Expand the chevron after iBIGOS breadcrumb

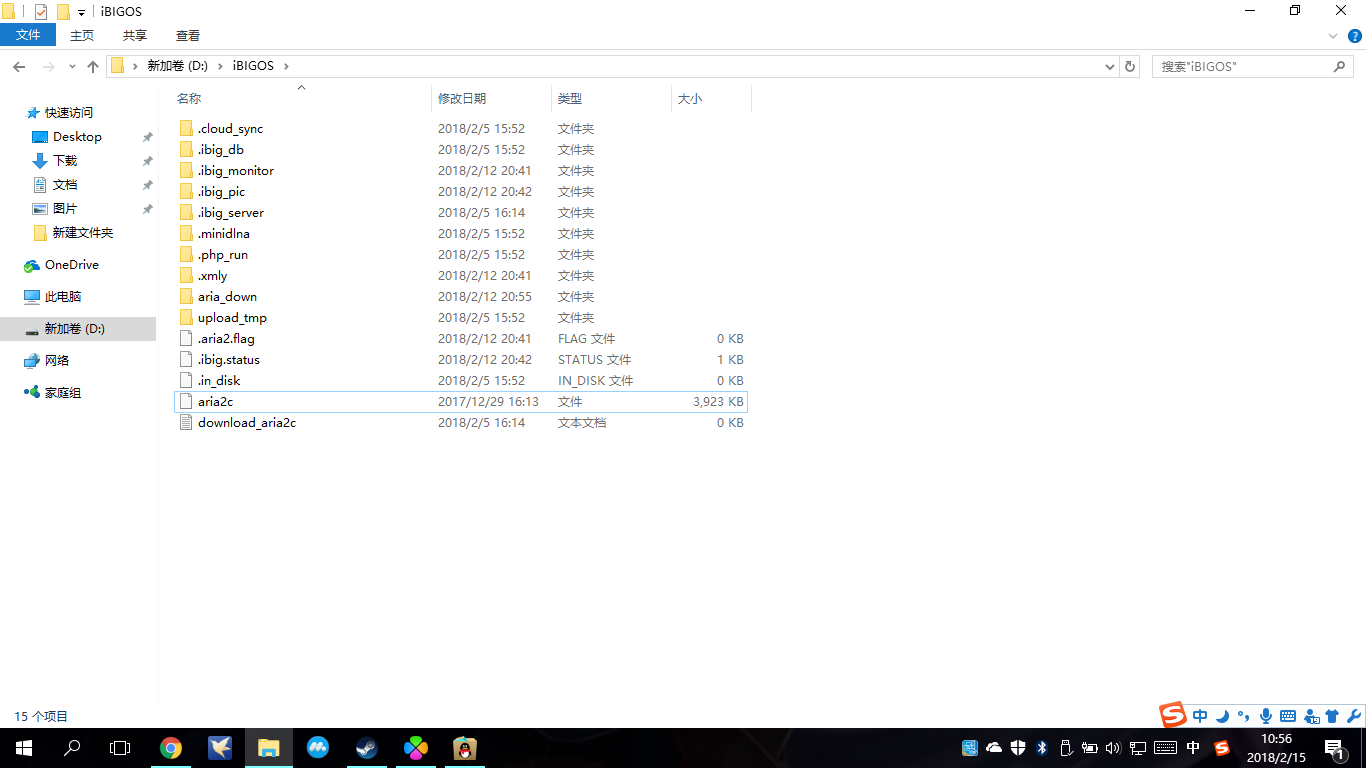point(287,66)
